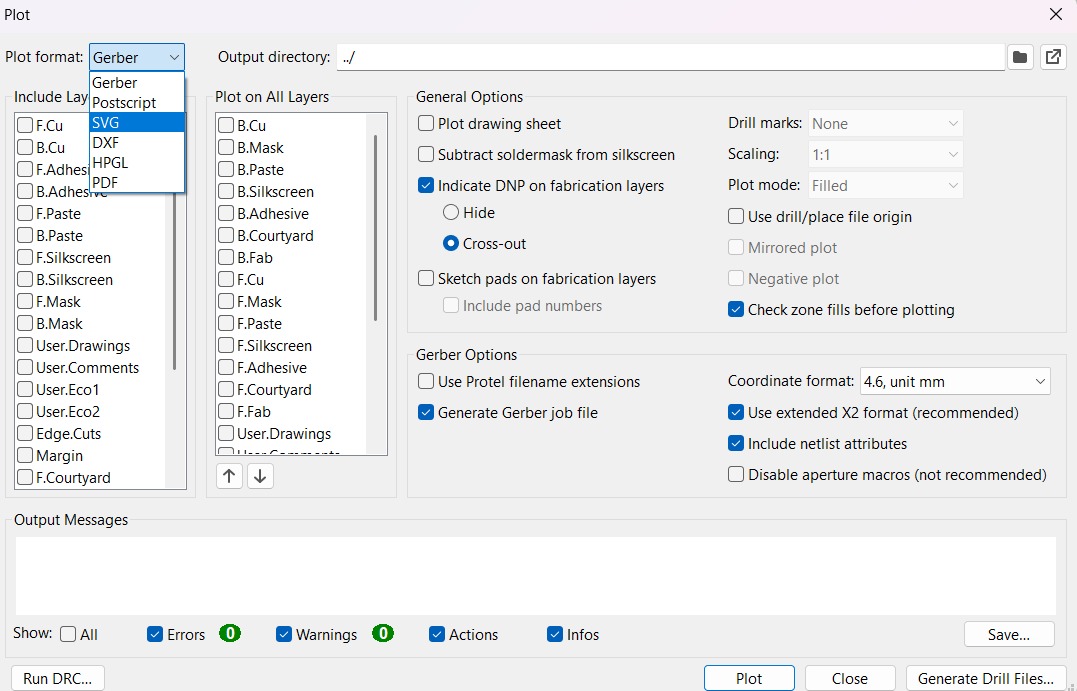
Task: Toggle Actions message filter
Action: (x=437, y=634)
